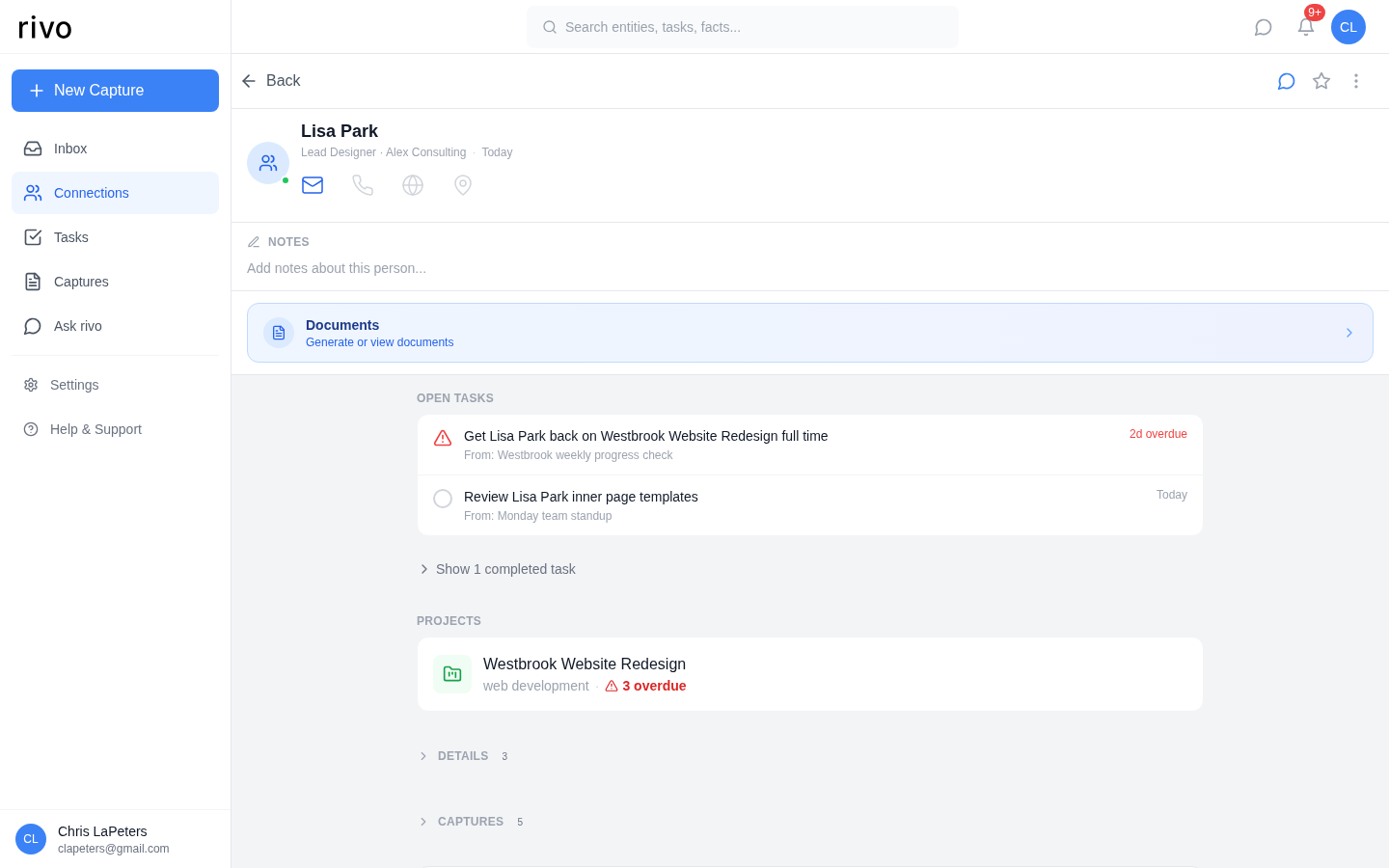This screenshot has width=1389, height=868.
Task: Click the overdue warning triangle on Westbrook task
Action: (x=443, y=438)
